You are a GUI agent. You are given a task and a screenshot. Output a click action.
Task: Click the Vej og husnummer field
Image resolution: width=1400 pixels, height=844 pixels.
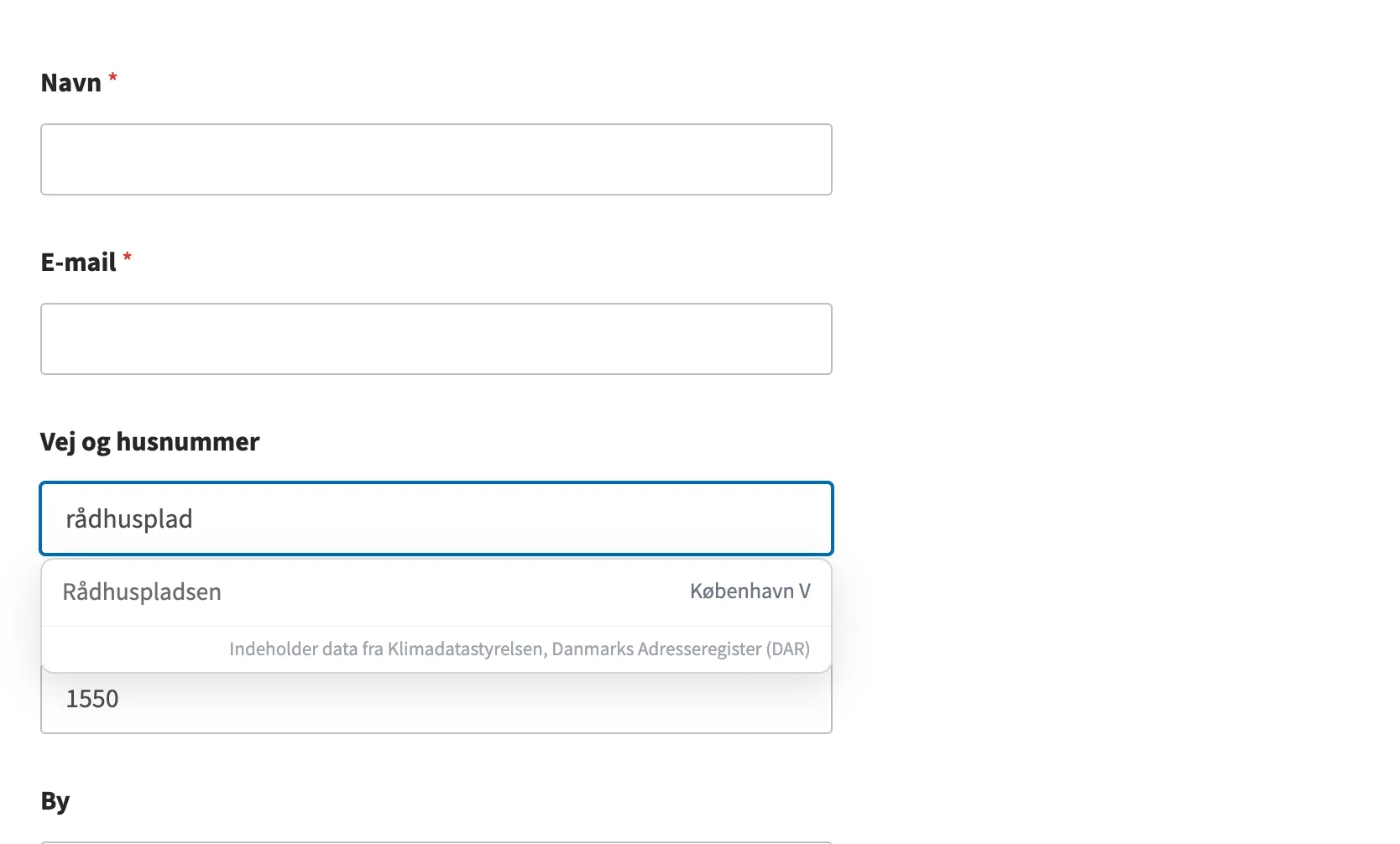436,518
